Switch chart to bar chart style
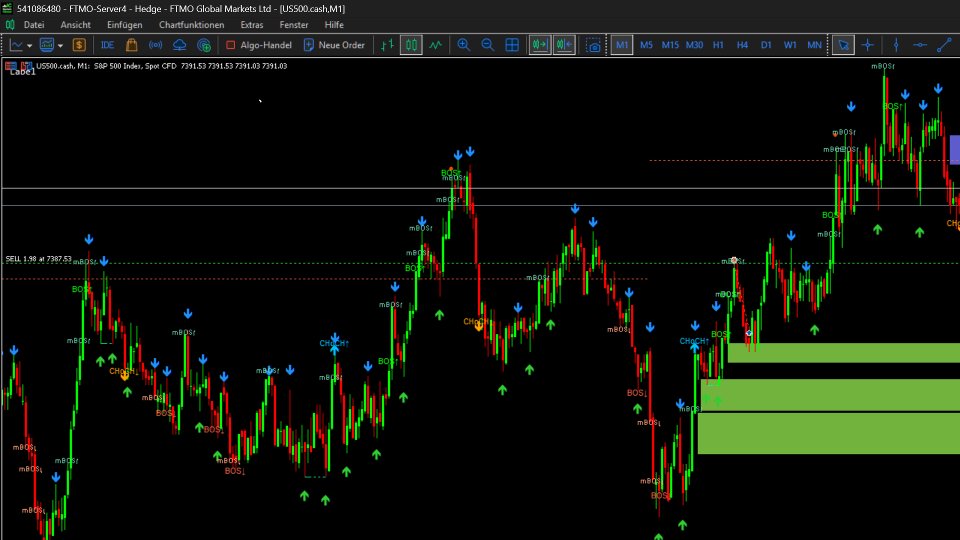 (387, 45)
